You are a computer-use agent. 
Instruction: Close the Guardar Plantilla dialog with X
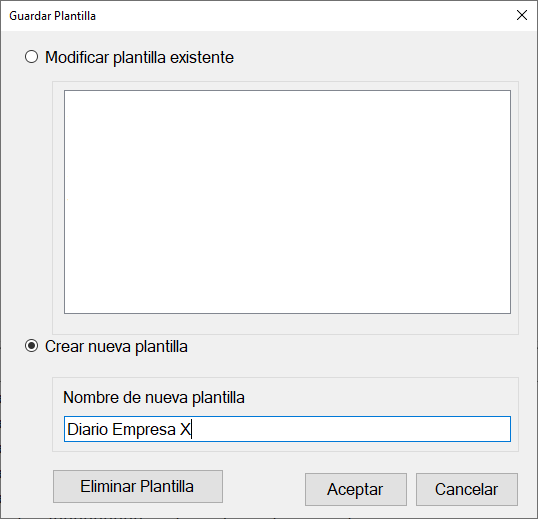(x=522, y=15)
